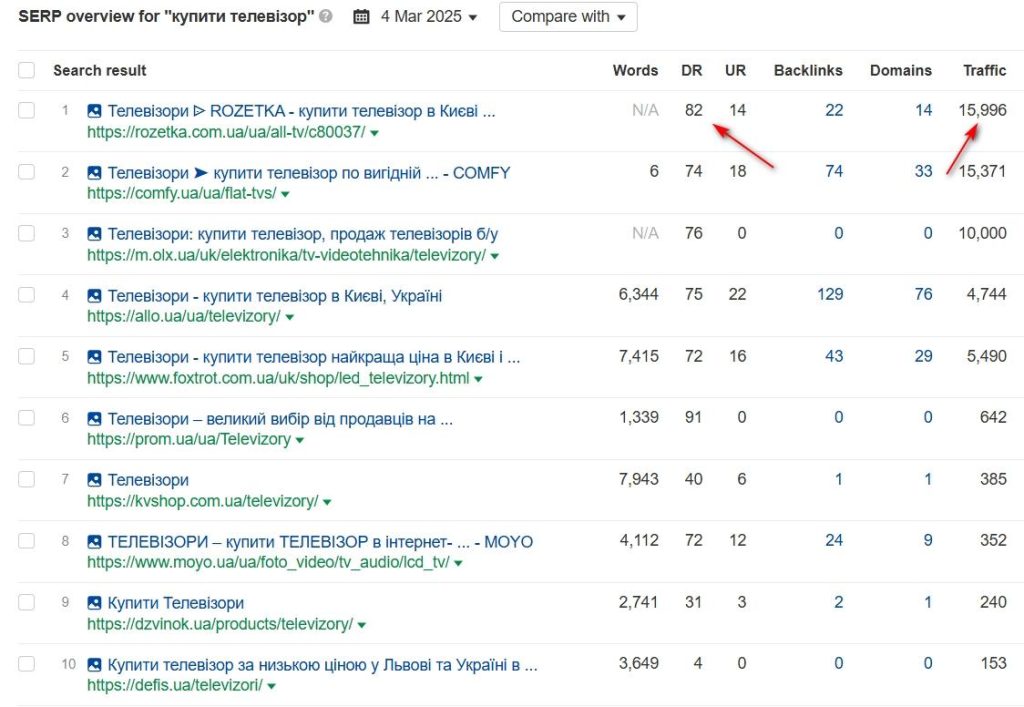This screenshot has height=707, width=1024.
Task: Click the image icon for the defis.ua result
Action: click(x=94, y=665)
